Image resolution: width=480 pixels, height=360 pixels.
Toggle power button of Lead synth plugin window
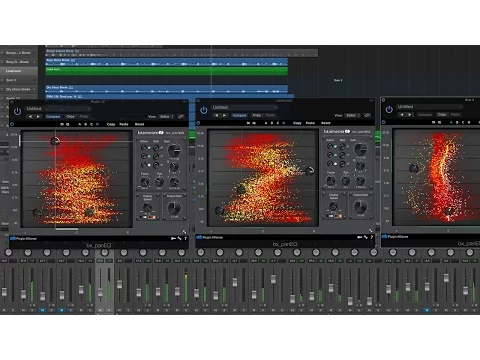point(204,110)
